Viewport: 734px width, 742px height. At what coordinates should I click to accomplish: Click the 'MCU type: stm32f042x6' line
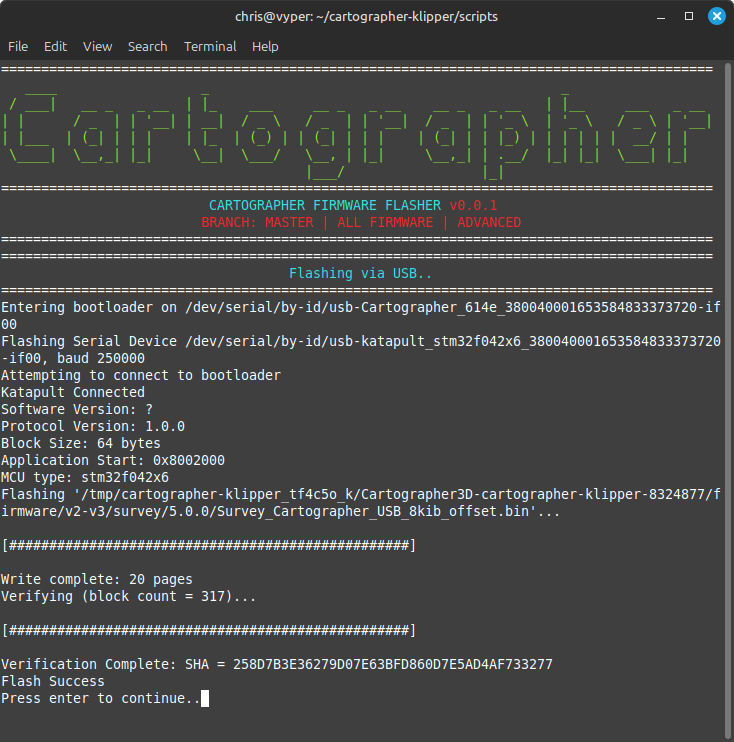point(85,477)
